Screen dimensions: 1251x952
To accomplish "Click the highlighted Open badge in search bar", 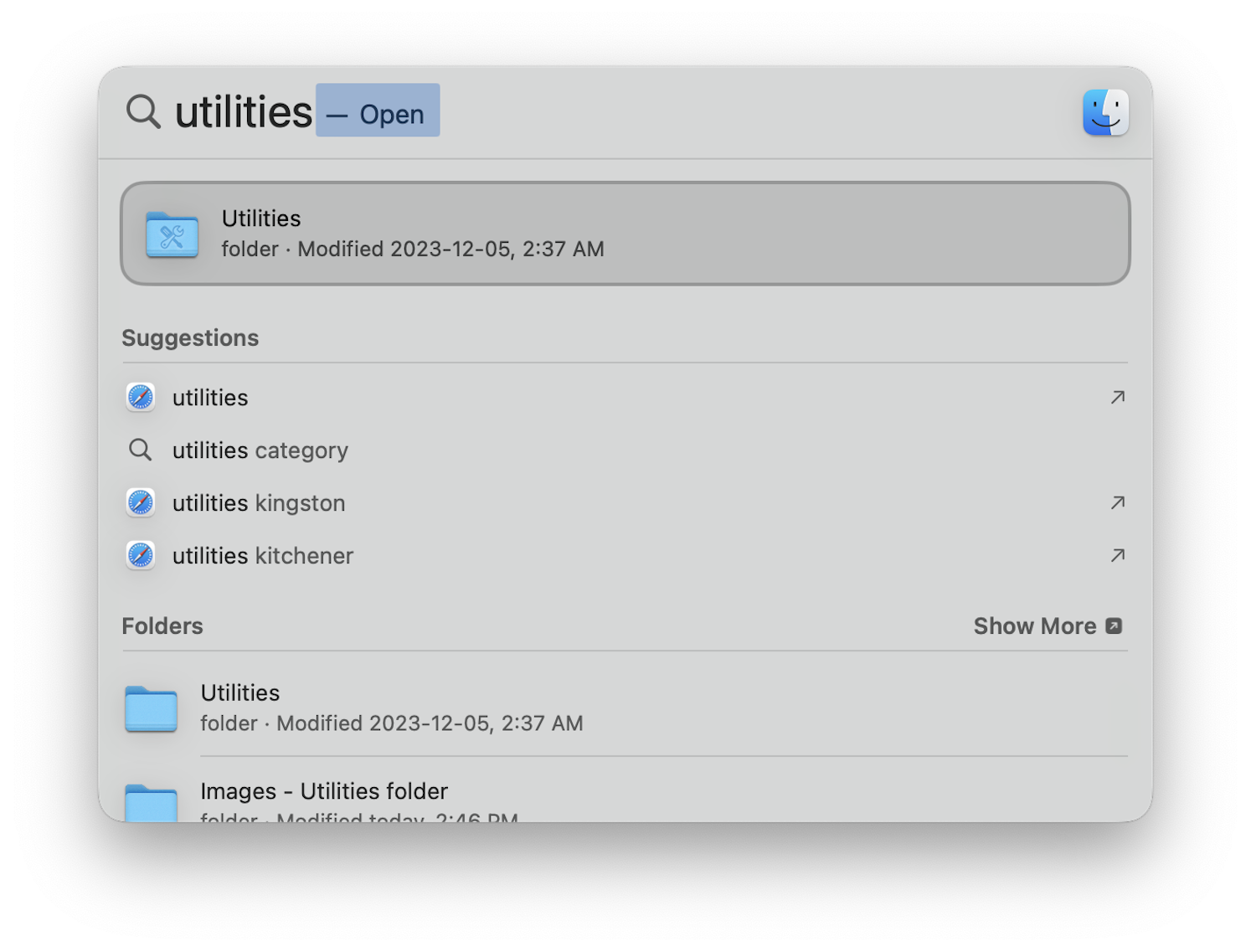I will (377, 111).
